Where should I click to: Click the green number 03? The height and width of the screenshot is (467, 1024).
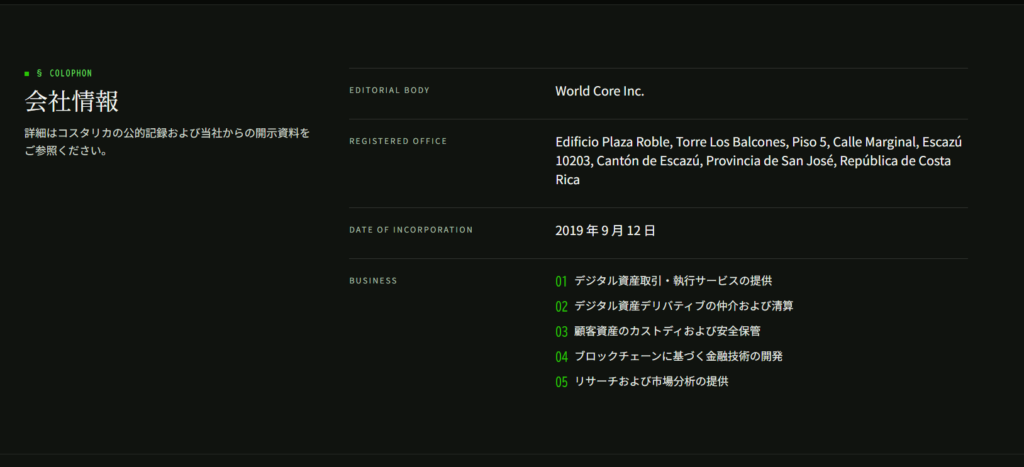click(x=561, y=332)
